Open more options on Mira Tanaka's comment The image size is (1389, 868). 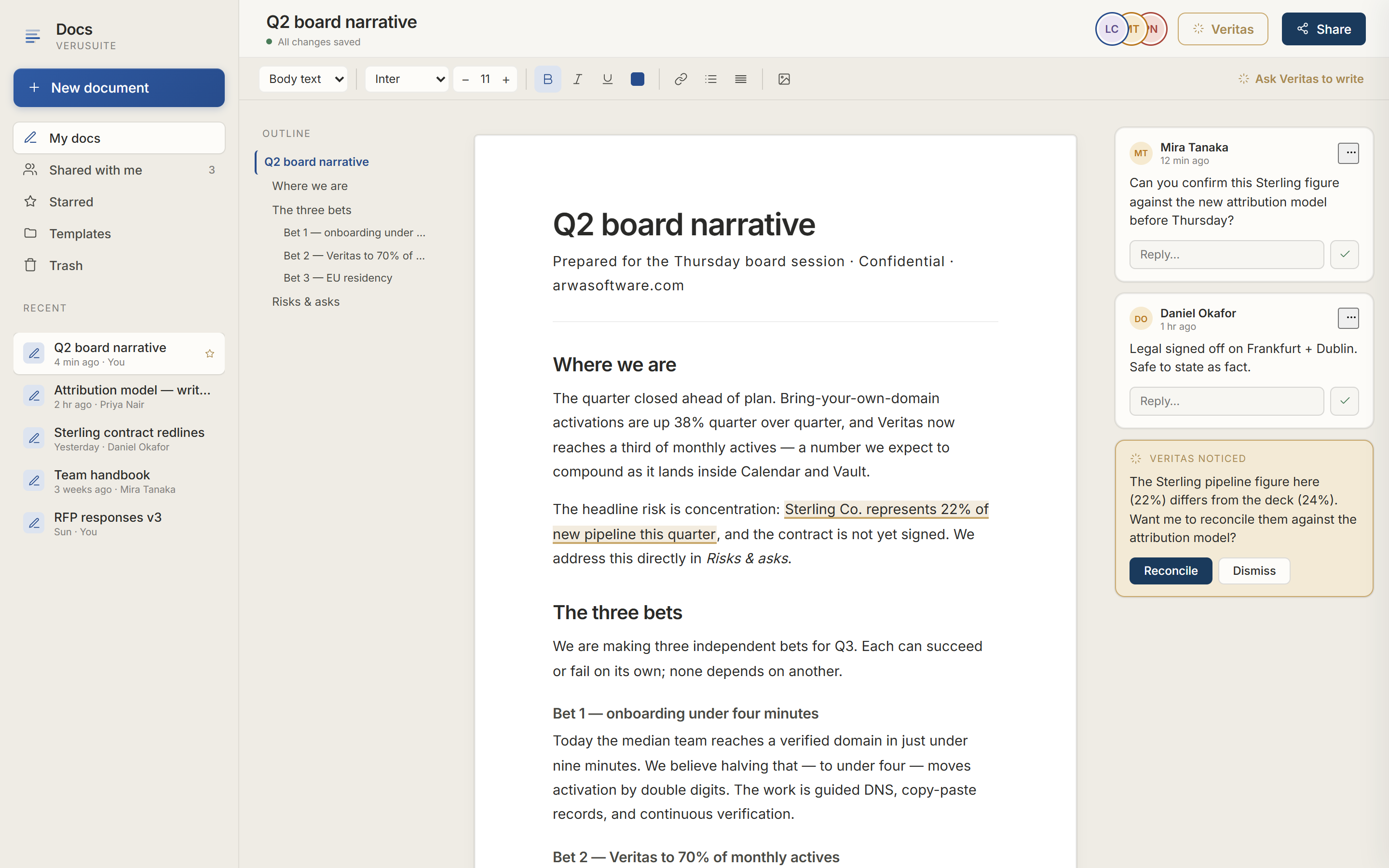1348,153
